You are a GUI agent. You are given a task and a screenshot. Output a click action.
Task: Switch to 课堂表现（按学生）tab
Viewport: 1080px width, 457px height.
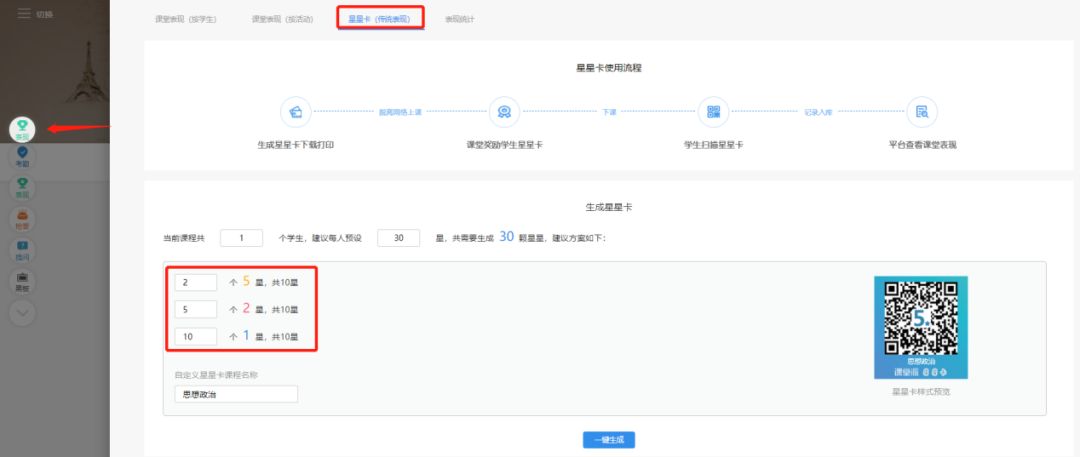point(185,19)
